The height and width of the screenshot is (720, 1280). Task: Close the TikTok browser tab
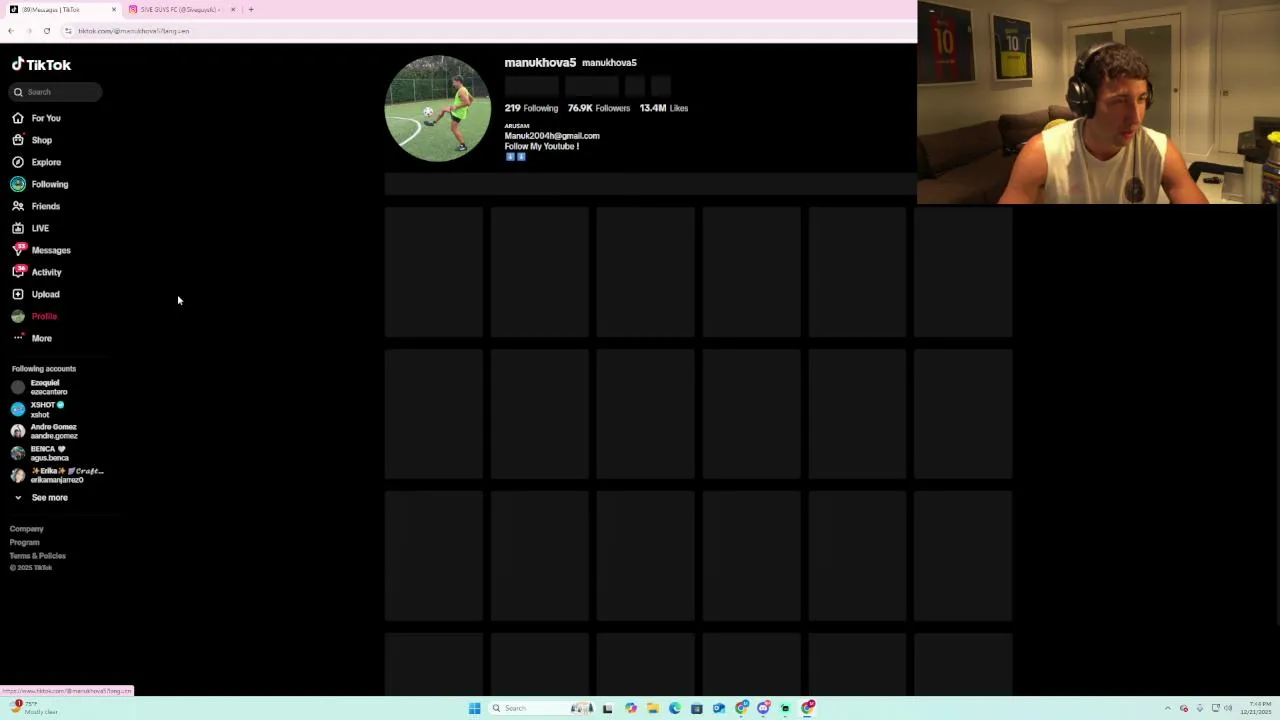pyautogui.click(x=114, y=9)
